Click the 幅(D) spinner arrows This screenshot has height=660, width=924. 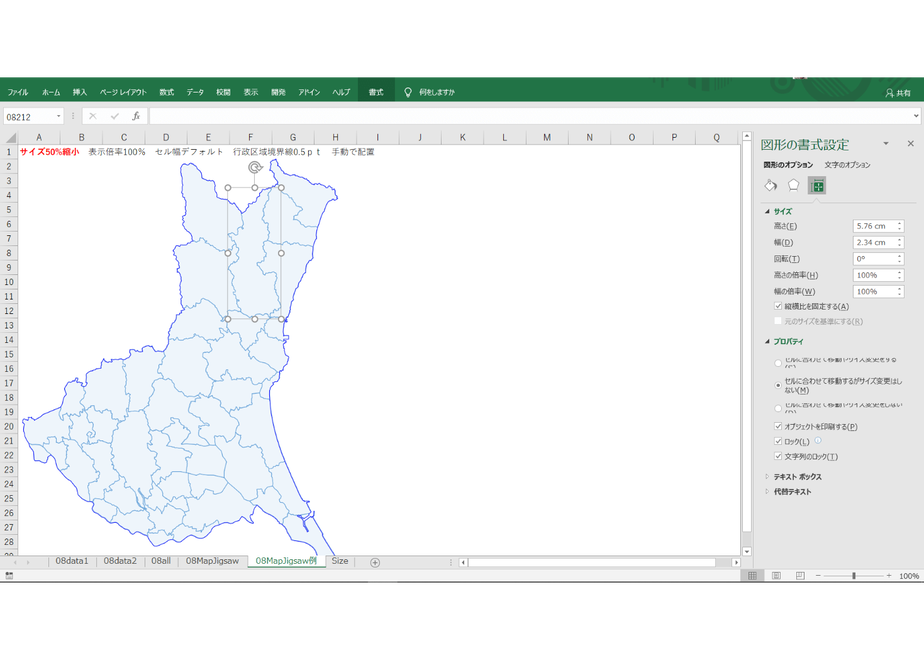(900, 242)
